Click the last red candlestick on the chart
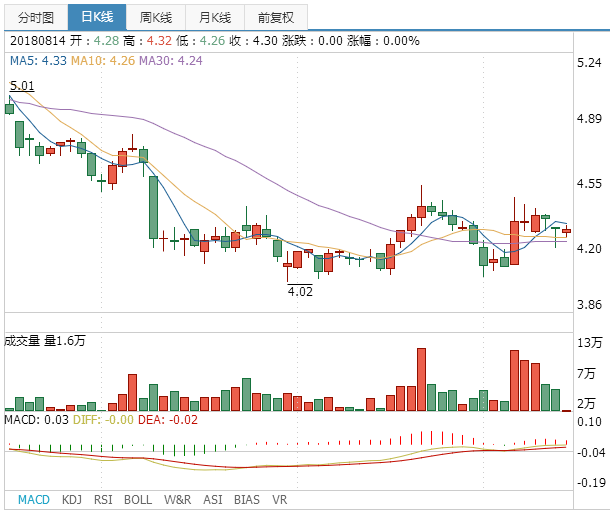Image resolution: width=610 pixels, height=512 pixels. click(566, 231)
